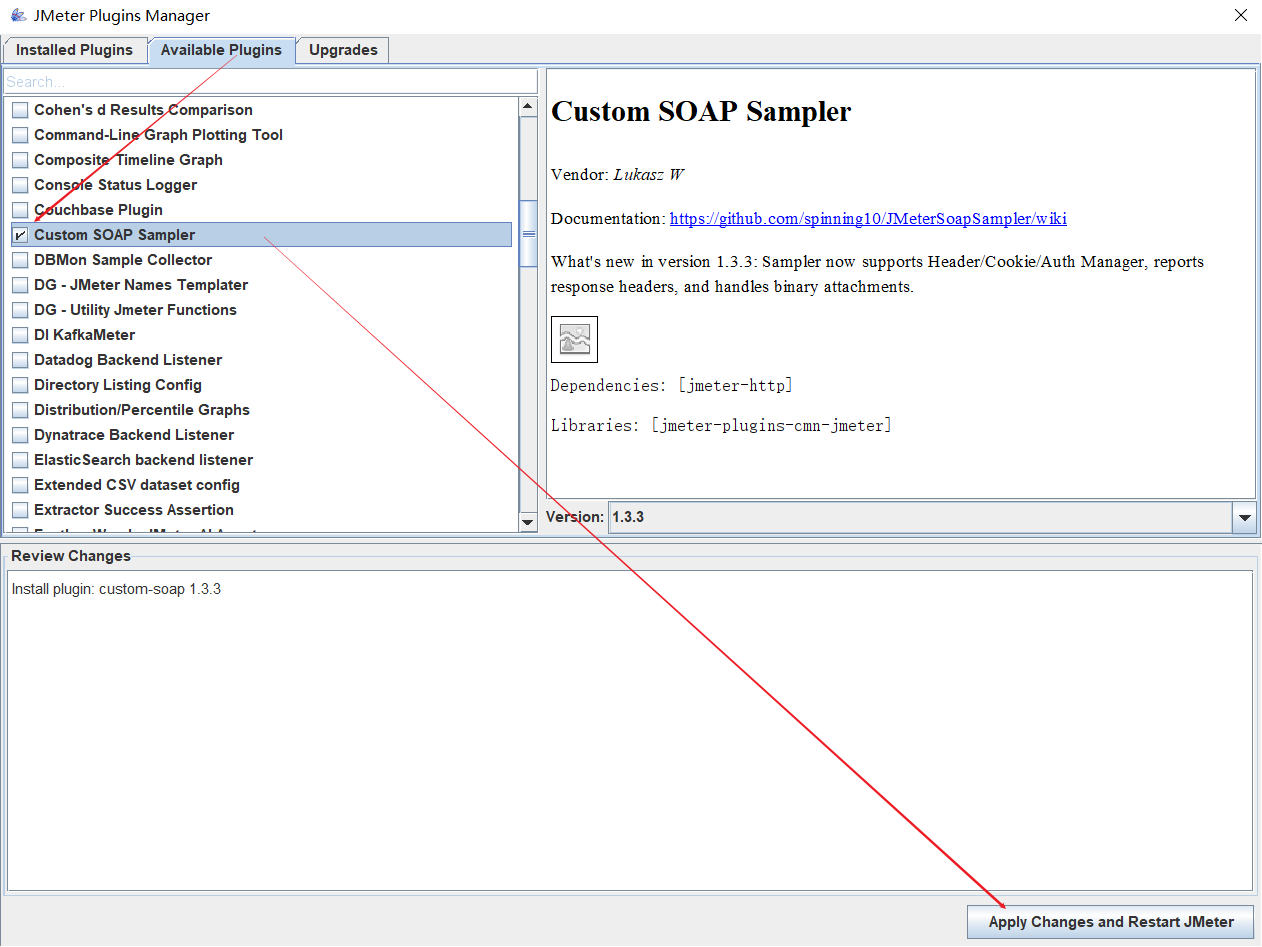Select Extractor Success Assertion entry
This screenshot has width=1262, height=947.
(134, 510)
